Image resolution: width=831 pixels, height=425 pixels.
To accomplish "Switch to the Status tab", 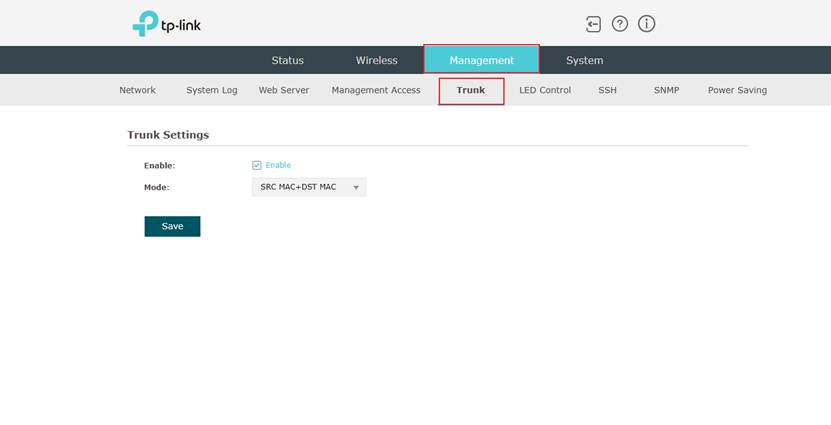I will pos(287,60).
